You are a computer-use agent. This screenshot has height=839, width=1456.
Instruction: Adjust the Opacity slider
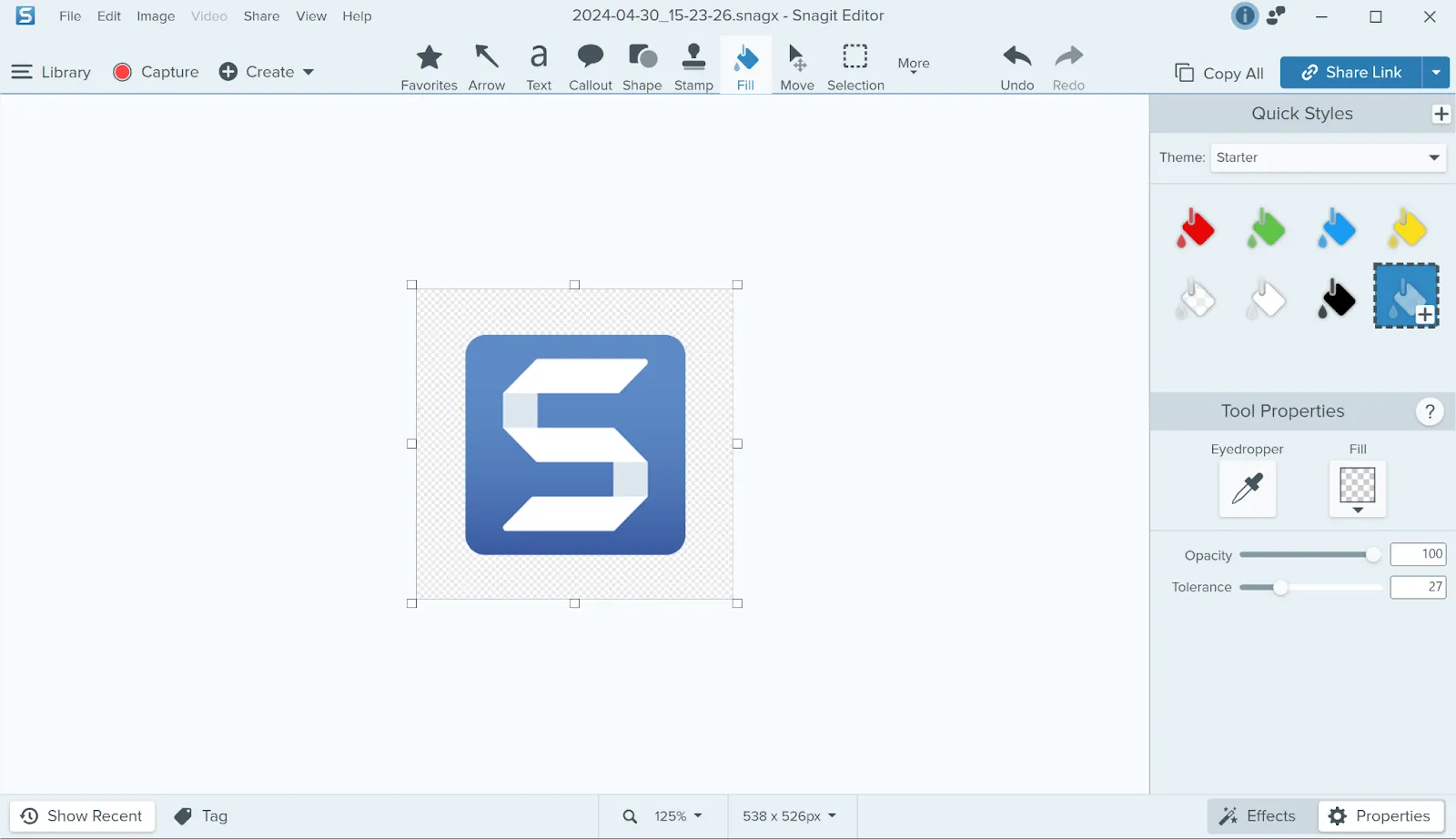[1309, 555]
